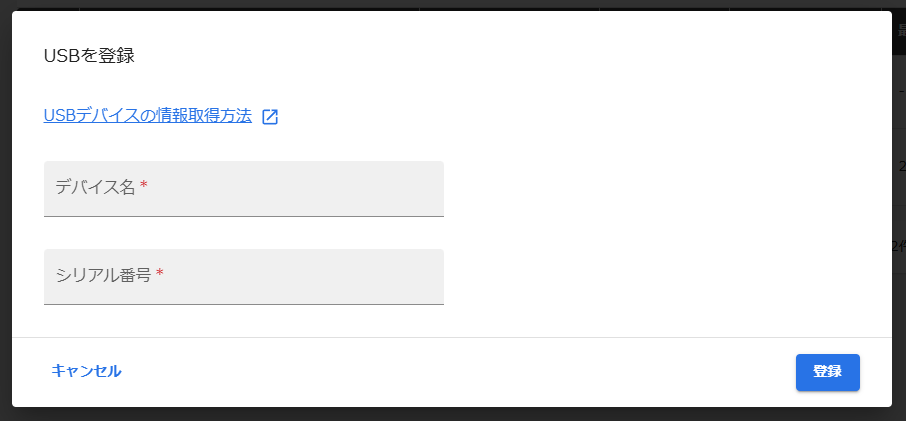Screen dimensions: 906x421
Task: Click the underline of the デバイス名 field
Action: pyautogui.click(x=244, y=216)
